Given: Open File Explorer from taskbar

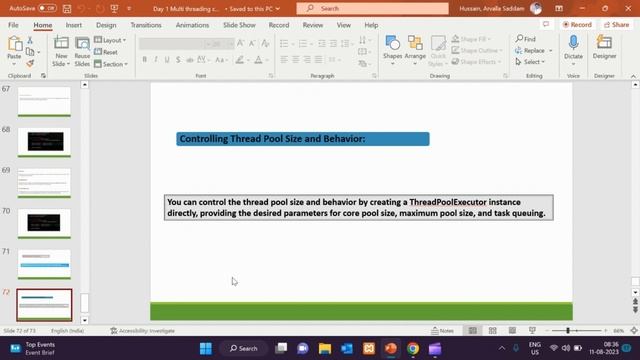Looking at the screenshot, I should 325,349.
